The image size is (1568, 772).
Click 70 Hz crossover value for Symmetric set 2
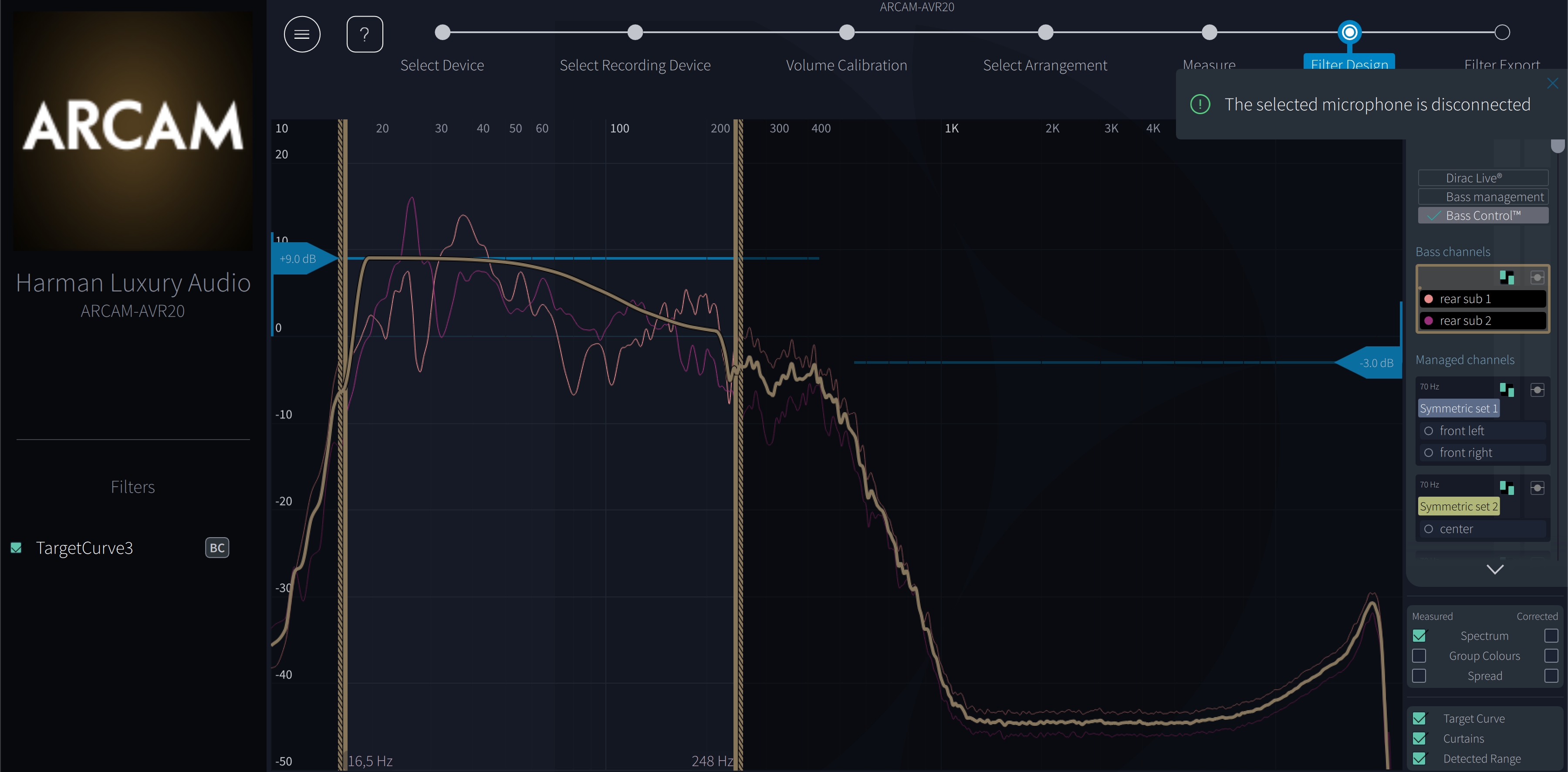pos(1429,484)
